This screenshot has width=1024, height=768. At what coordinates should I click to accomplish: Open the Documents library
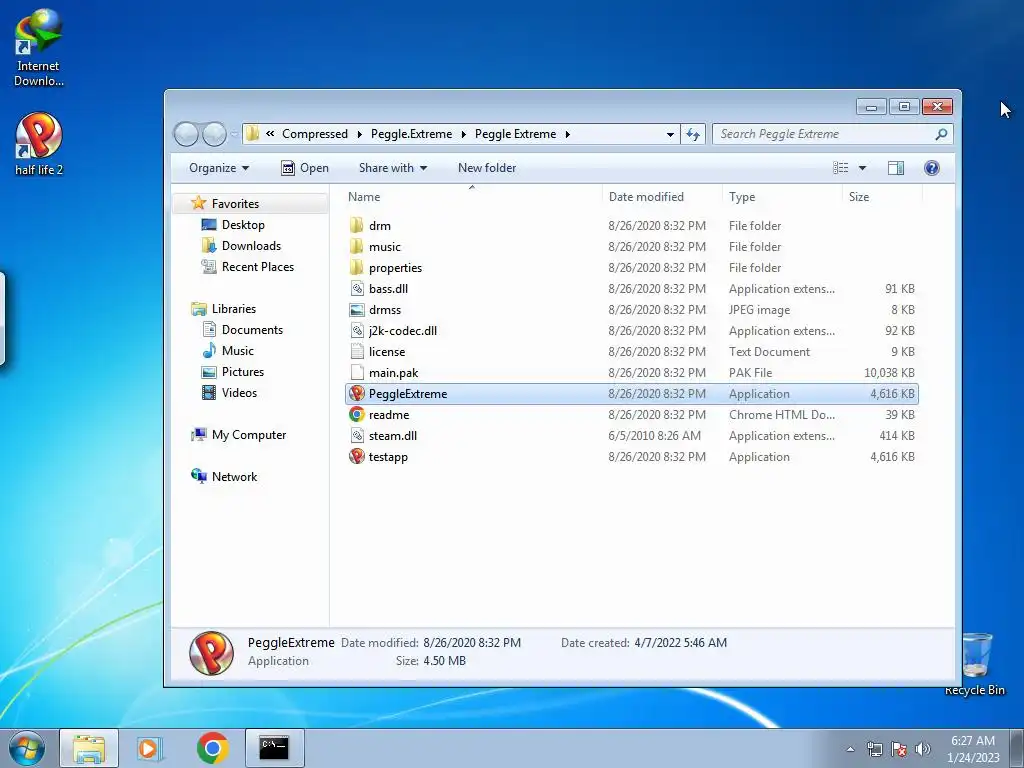pyautogui.click(x=252, y=330)
